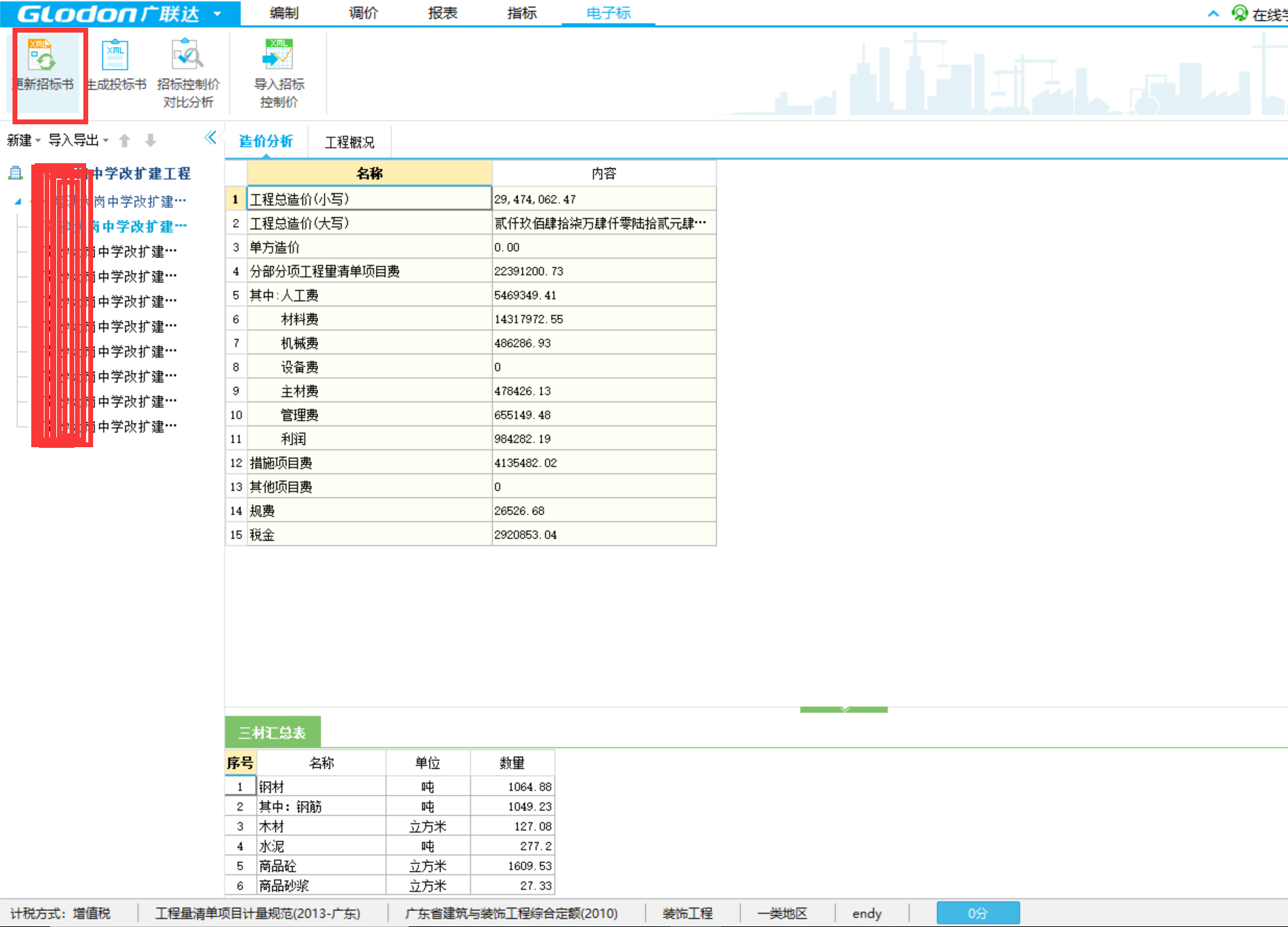The image size is (1288, 927).
Task: Click the 税金 cell
Action: [369, 535]
